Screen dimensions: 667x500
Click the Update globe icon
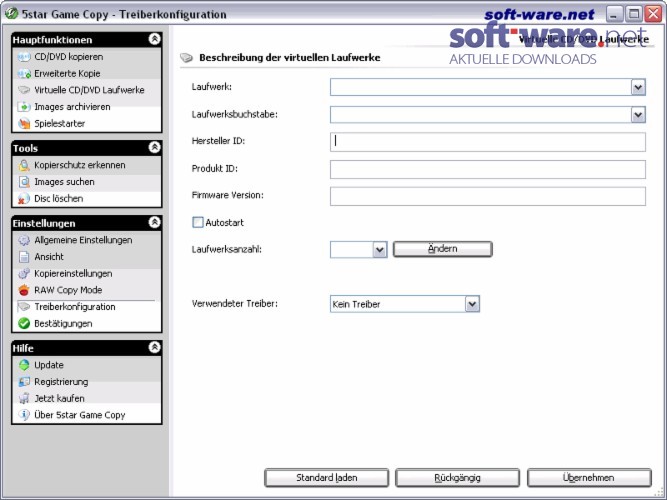point(24,365)
